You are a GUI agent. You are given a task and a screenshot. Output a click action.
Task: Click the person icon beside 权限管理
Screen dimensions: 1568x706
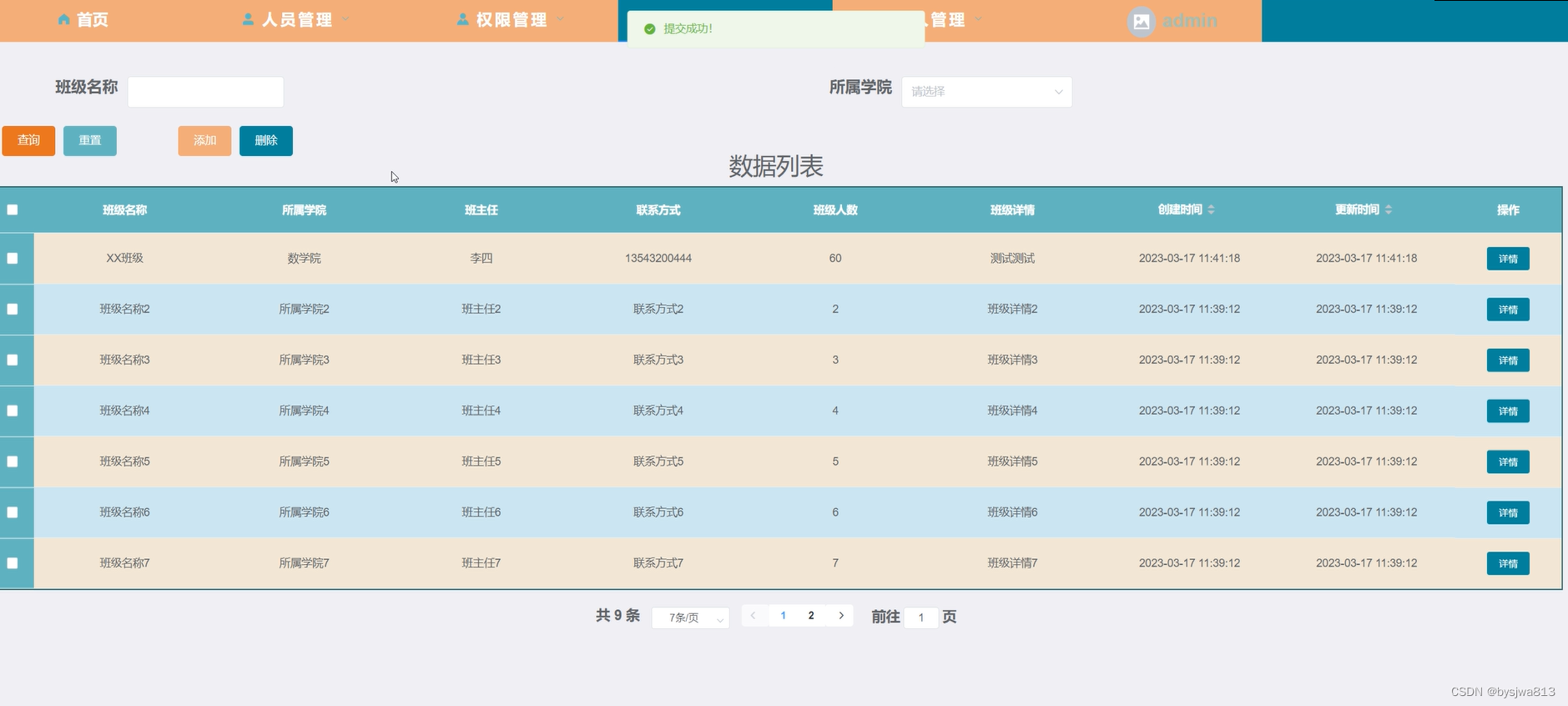pos(462,19)
